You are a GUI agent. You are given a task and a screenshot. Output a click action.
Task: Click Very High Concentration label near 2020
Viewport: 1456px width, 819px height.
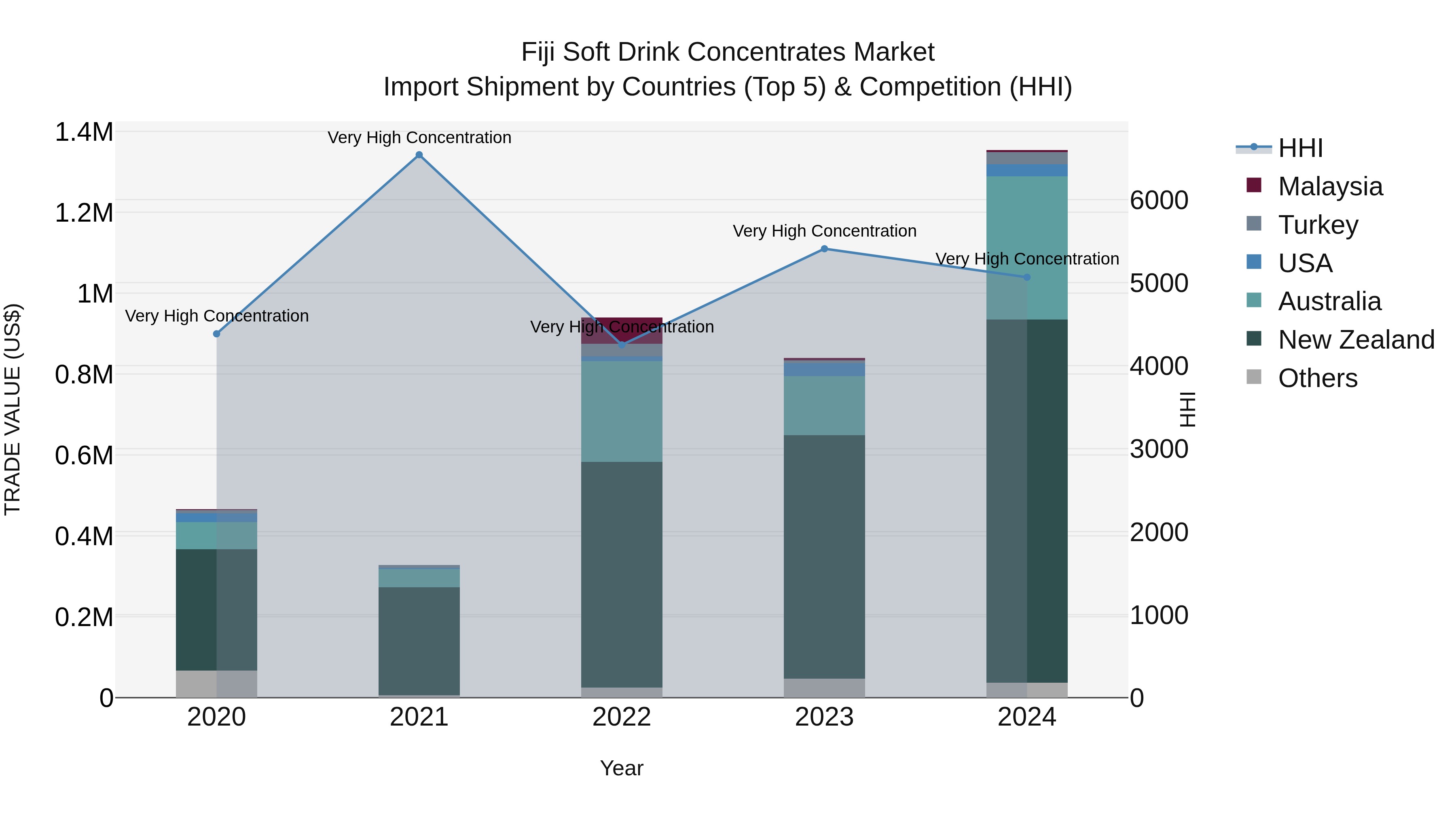point(217,315)
